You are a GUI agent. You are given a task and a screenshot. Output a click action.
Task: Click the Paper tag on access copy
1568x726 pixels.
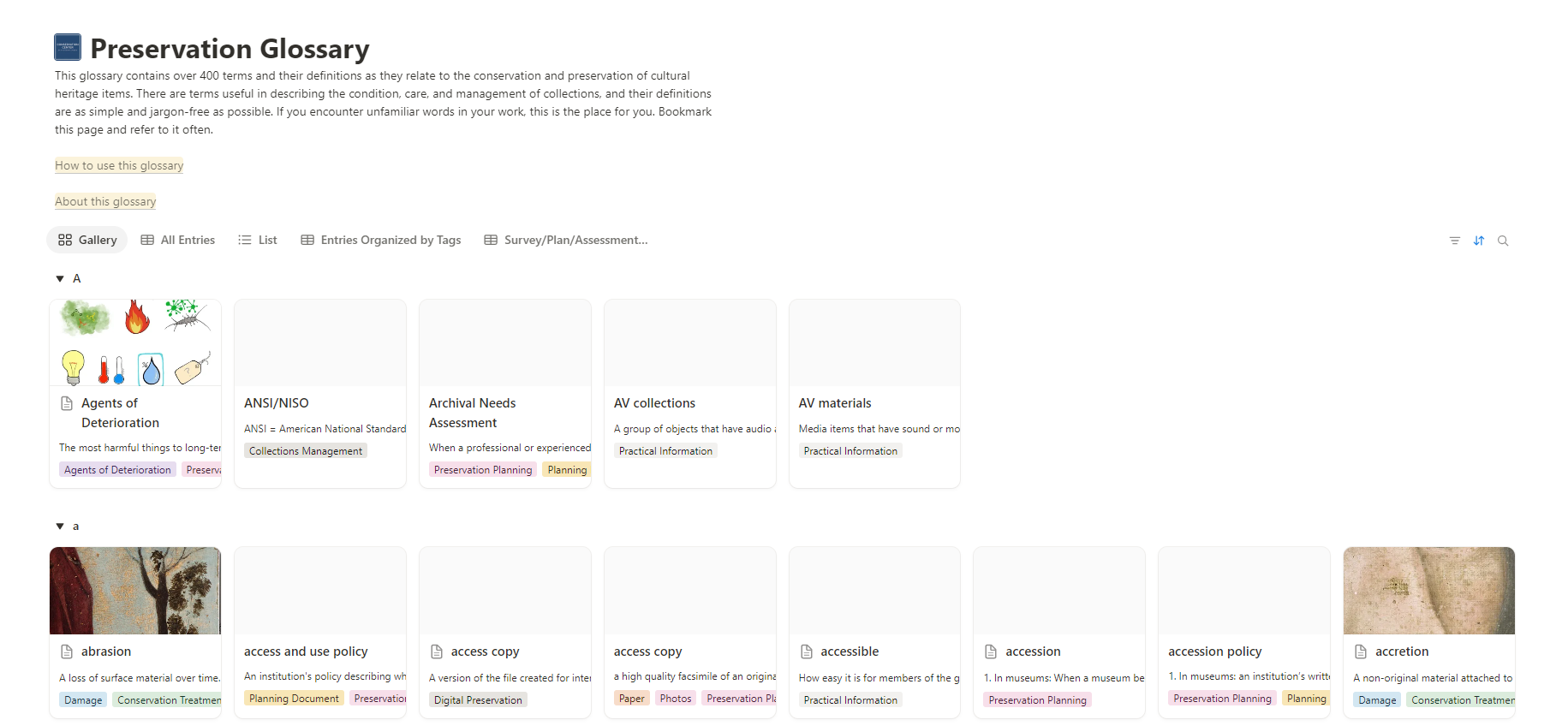pyautogui.click(x=632, y=699)
